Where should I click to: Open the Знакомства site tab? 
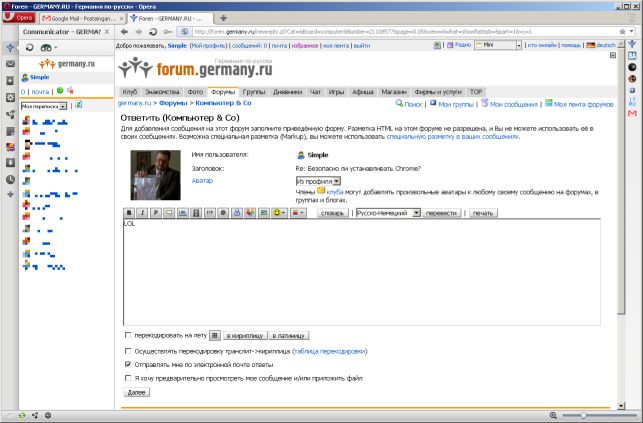pos(162,92)
